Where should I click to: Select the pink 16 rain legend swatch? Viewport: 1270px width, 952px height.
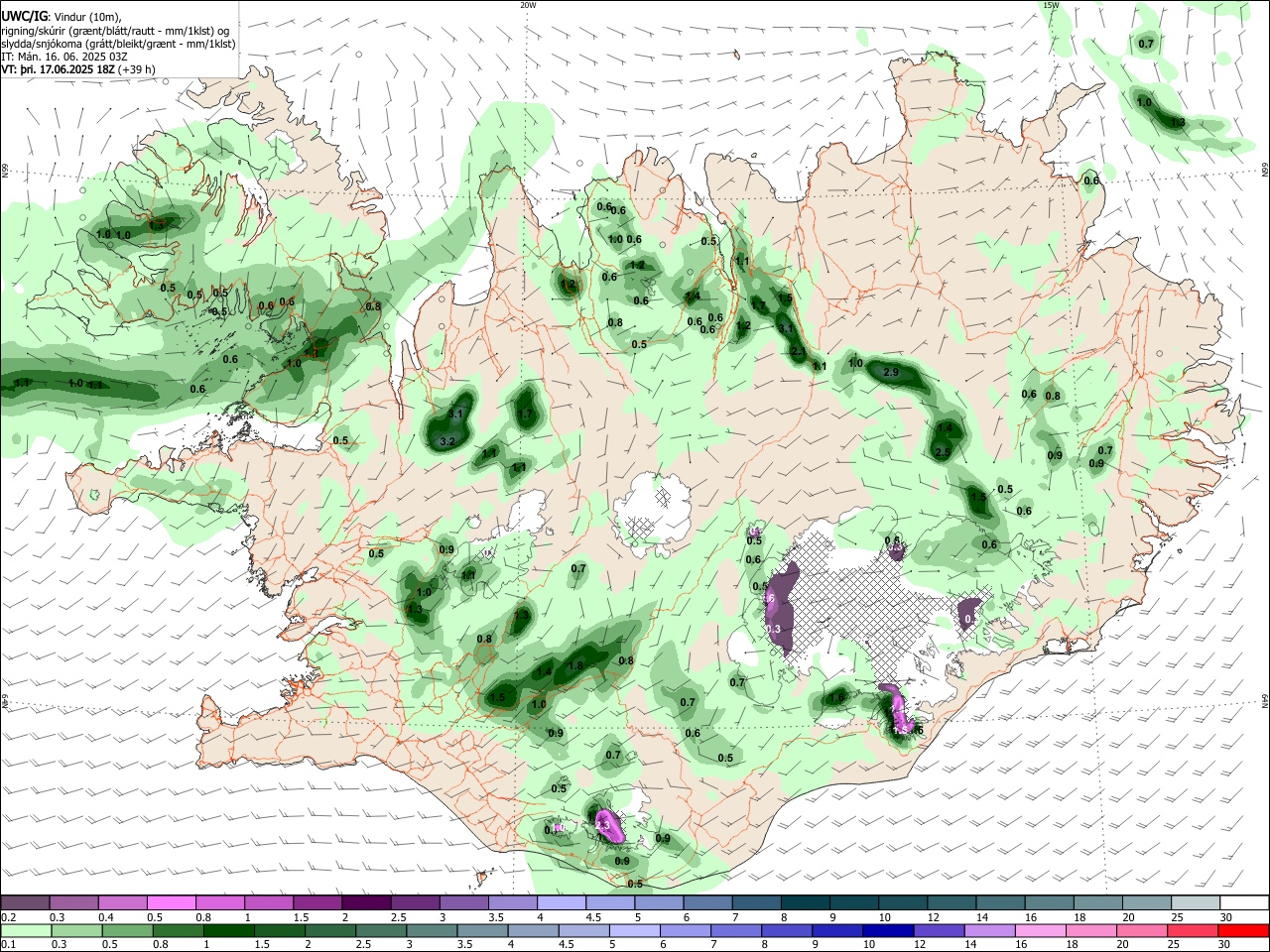[1039, 930]
